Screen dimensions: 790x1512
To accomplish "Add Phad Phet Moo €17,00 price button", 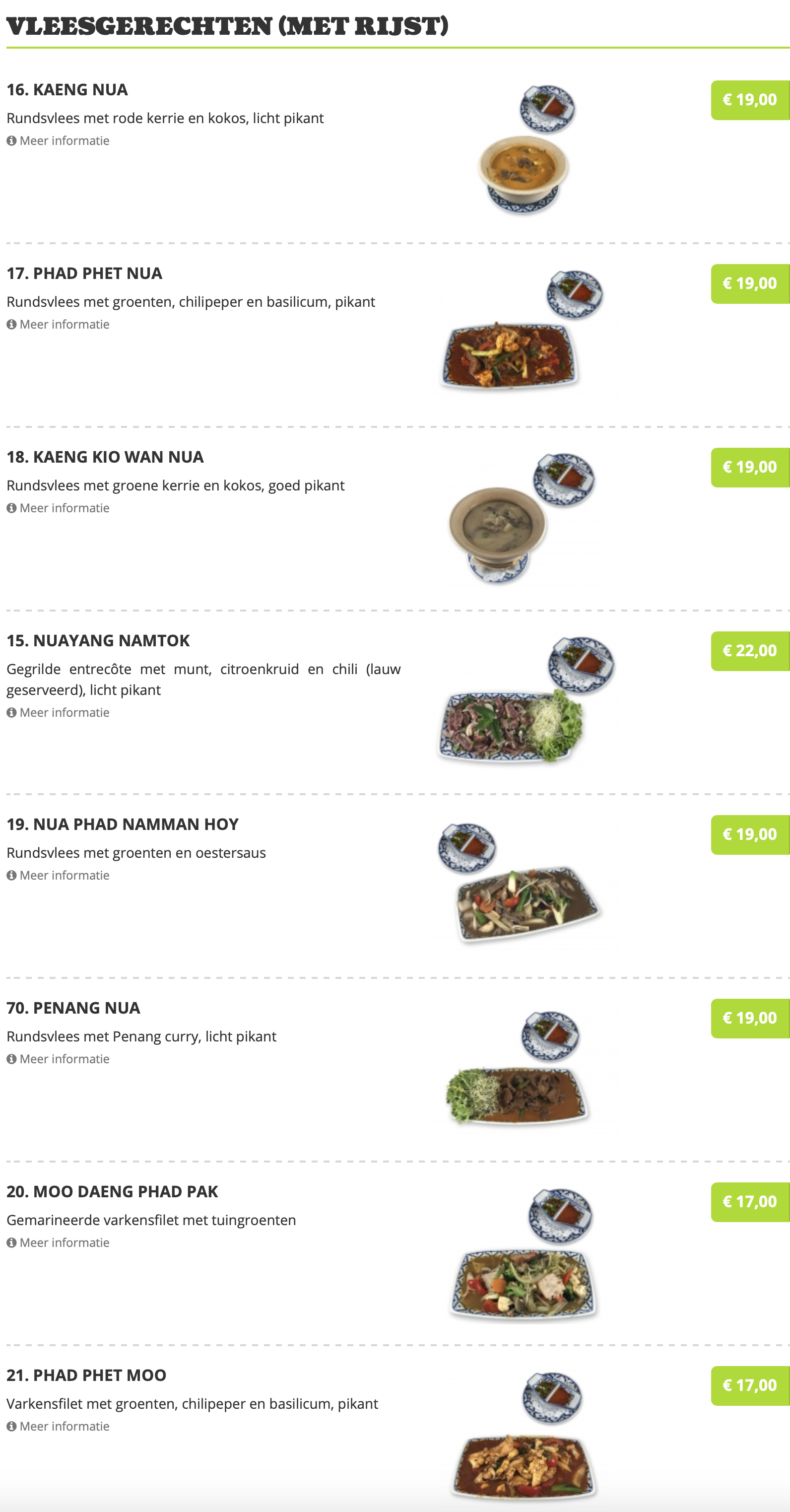I will click(750, 1386).
